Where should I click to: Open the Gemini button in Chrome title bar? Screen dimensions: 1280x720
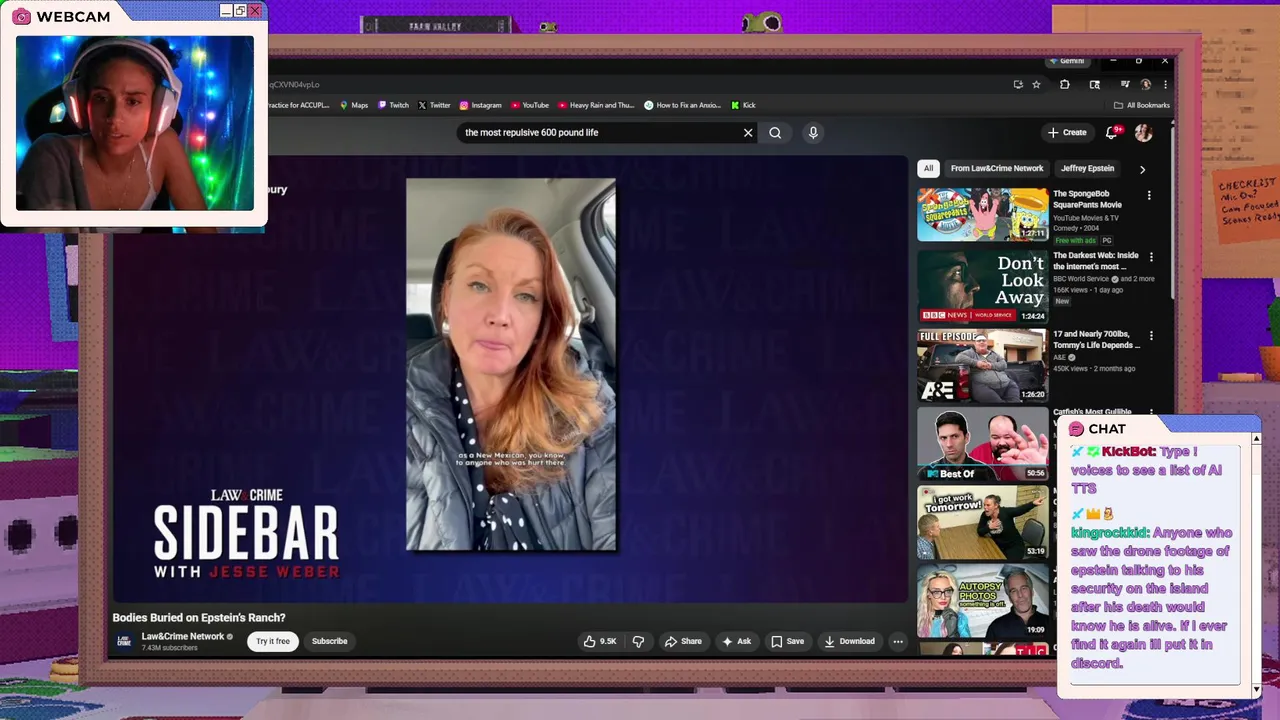pyautogui.click(x=1067, y=61)
